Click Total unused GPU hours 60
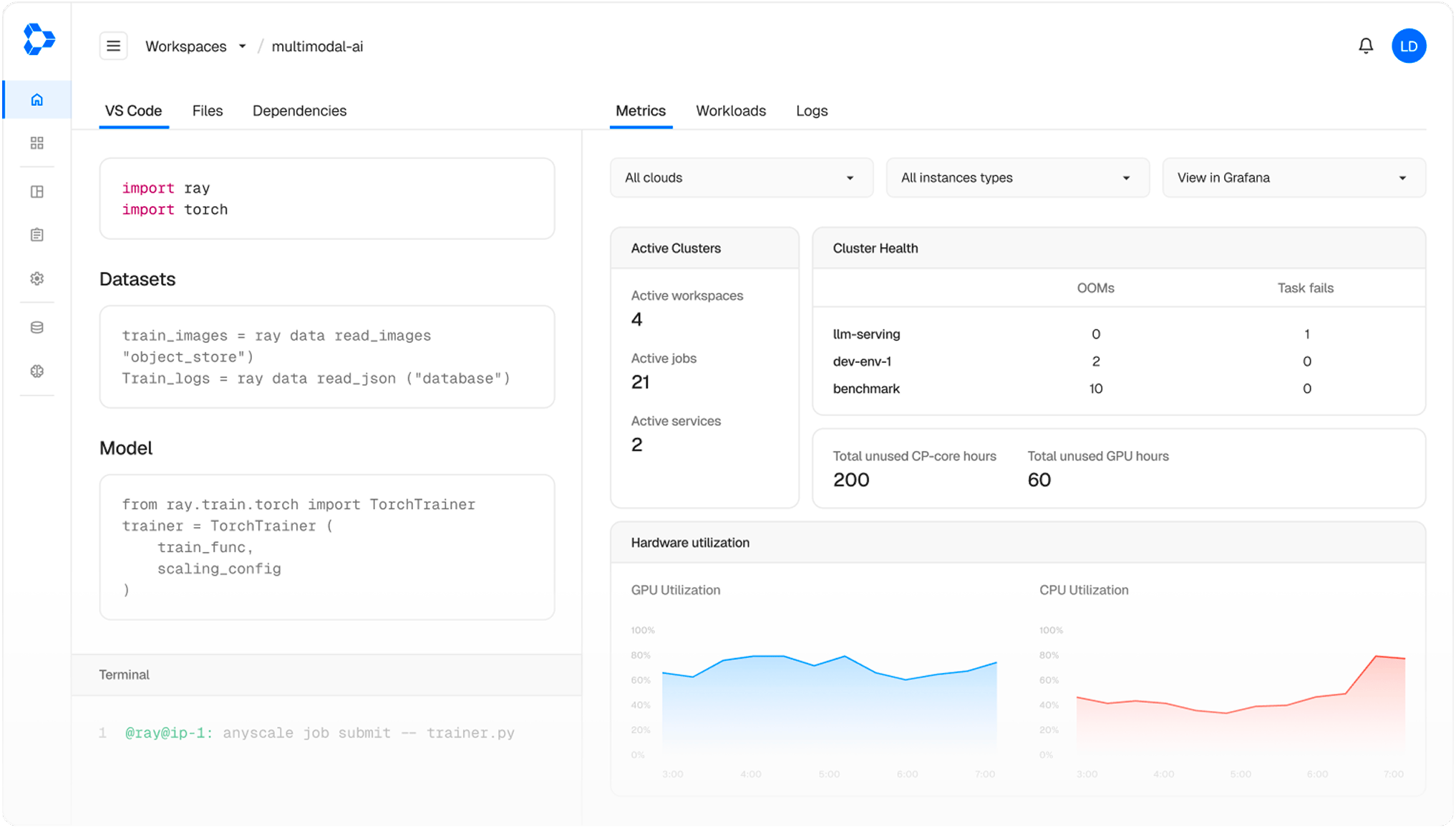This screenshot has width=1456, height=827. 1039,480
